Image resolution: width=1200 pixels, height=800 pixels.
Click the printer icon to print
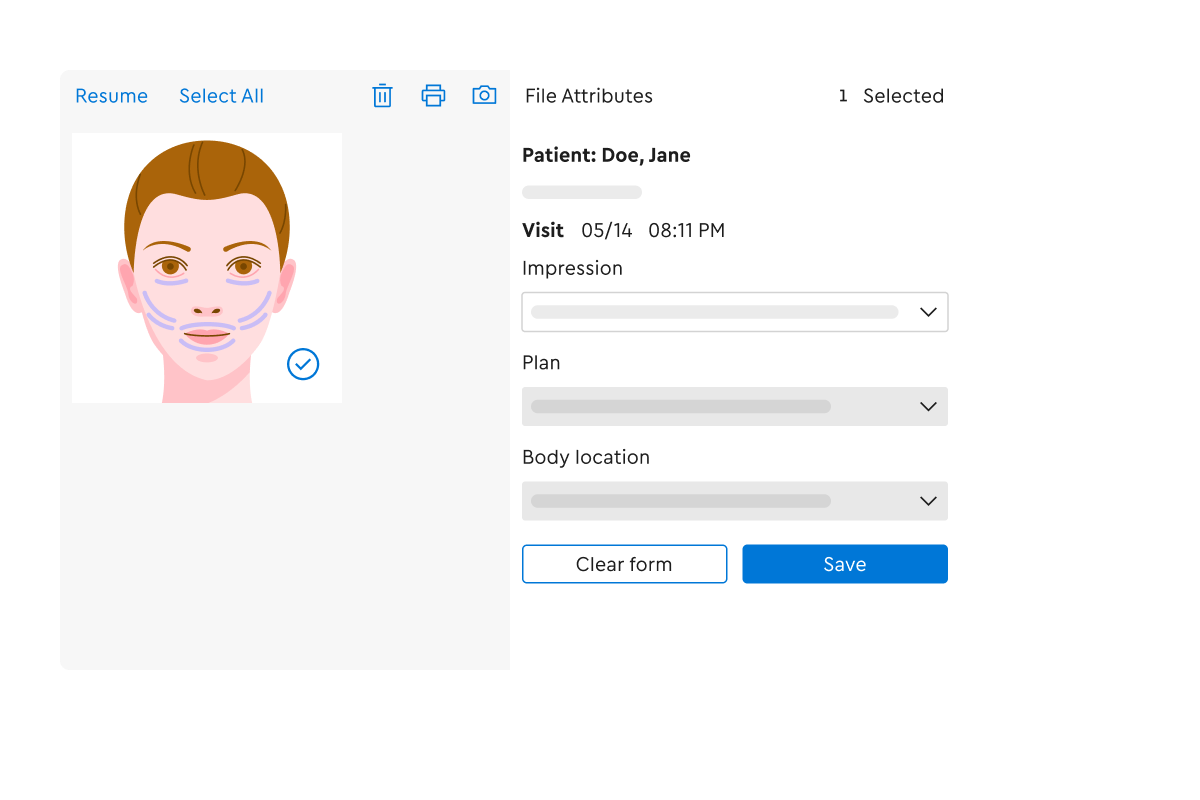[x=433, y=96]
